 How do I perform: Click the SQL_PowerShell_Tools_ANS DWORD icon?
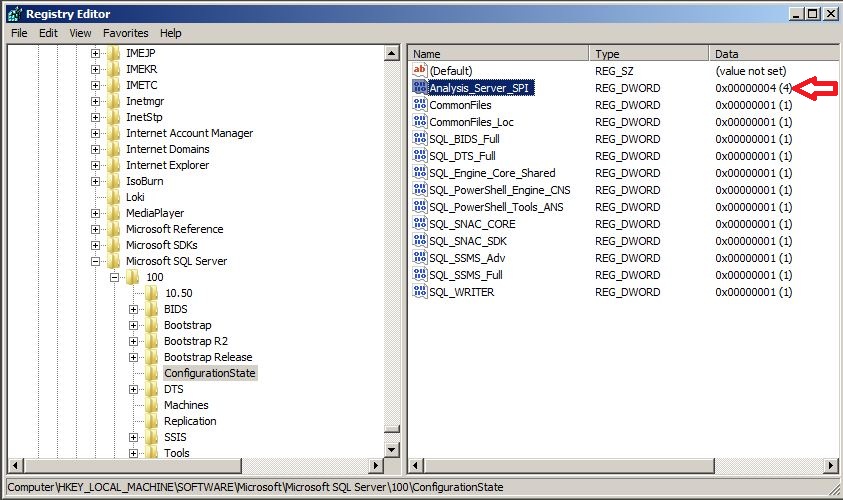click(x=419, y=206)
